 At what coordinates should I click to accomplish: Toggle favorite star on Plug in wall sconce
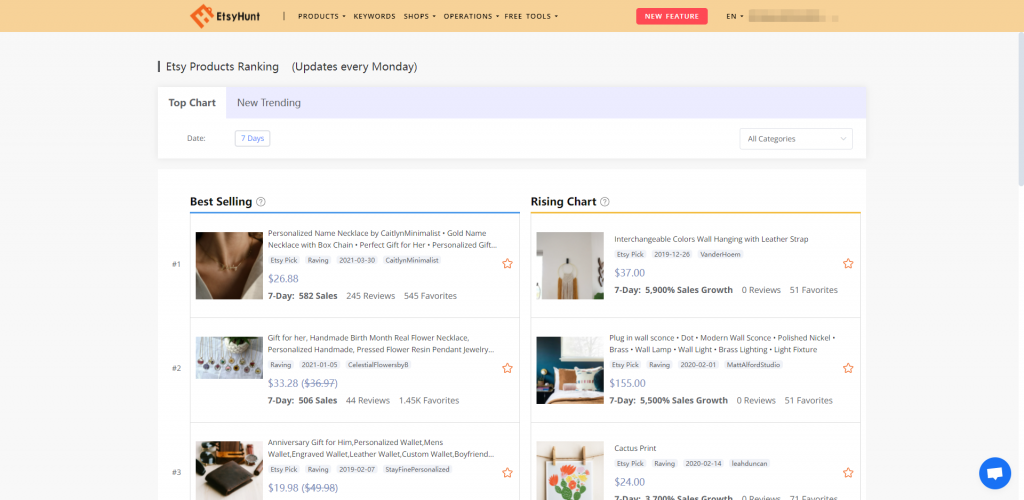[x=848, y=368]
